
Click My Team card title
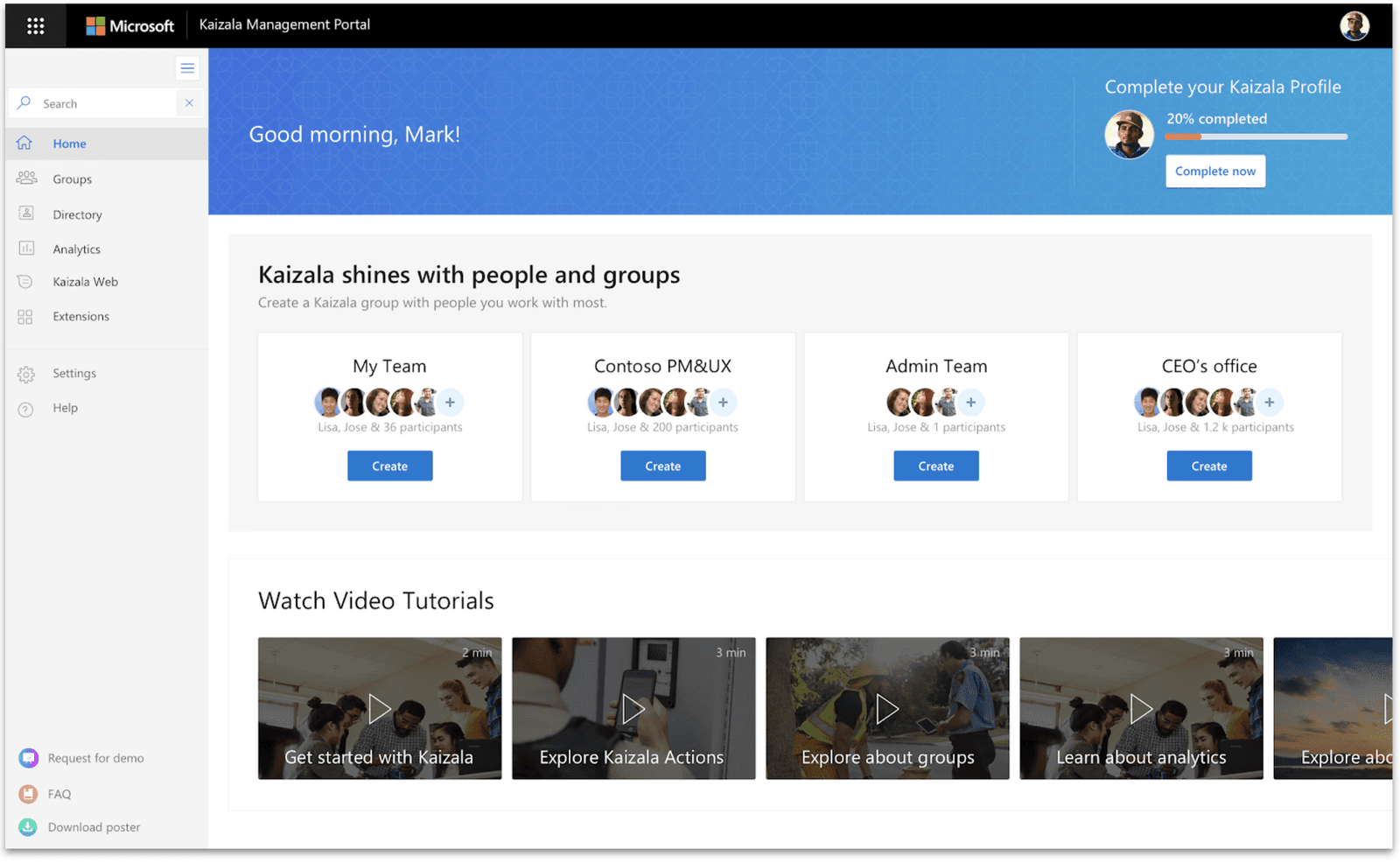point(389,367)
